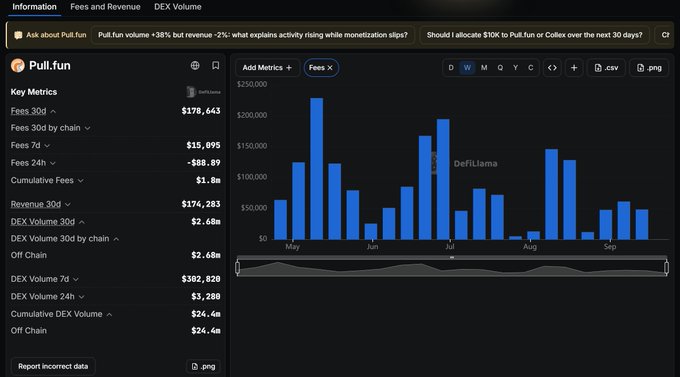Click the tallest bar just before Jul
Viewport: 680px width, 377px height.
(443, 179)
